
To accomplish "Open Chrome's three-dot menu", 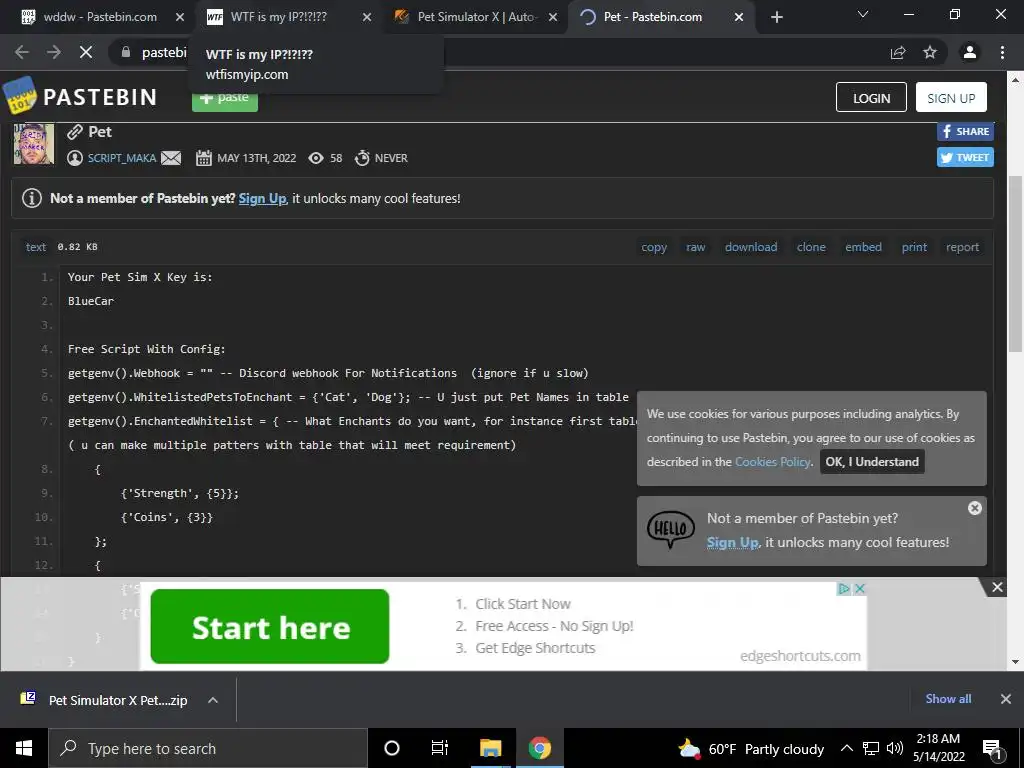I will pos(1002,52).
